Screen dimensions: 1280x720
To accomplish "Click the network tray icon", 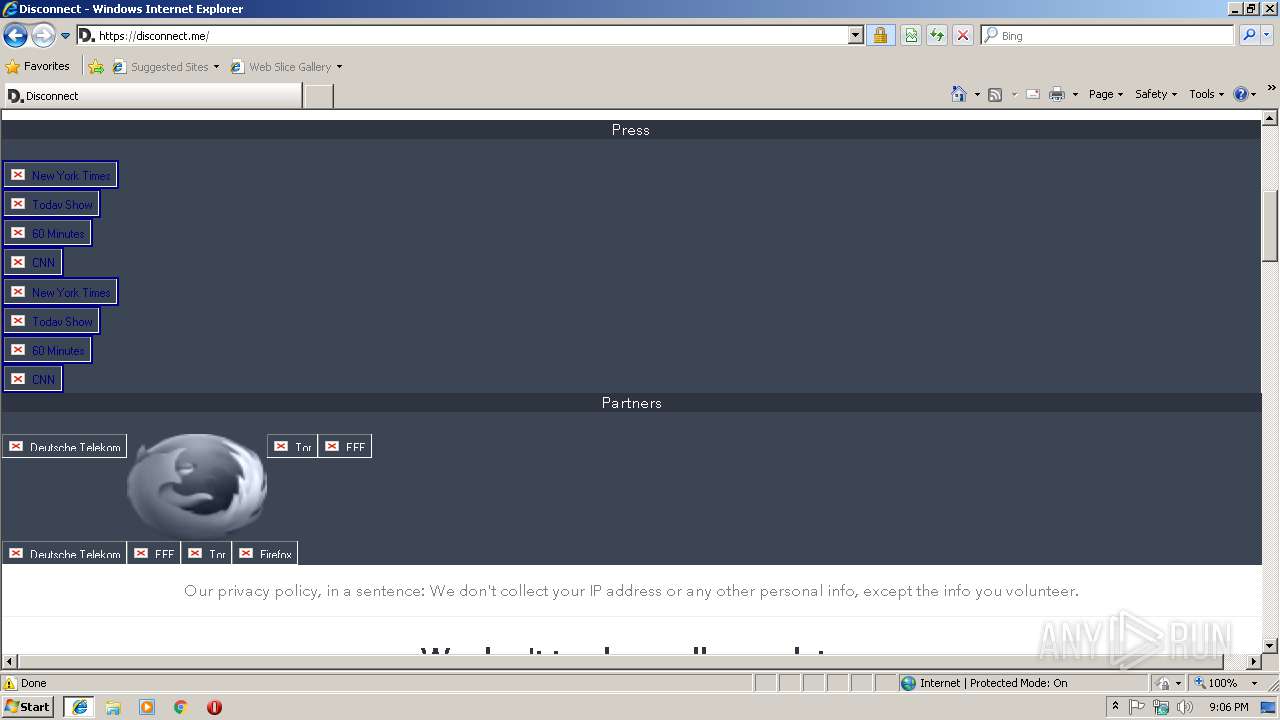I will click(x=1161, y=707).
